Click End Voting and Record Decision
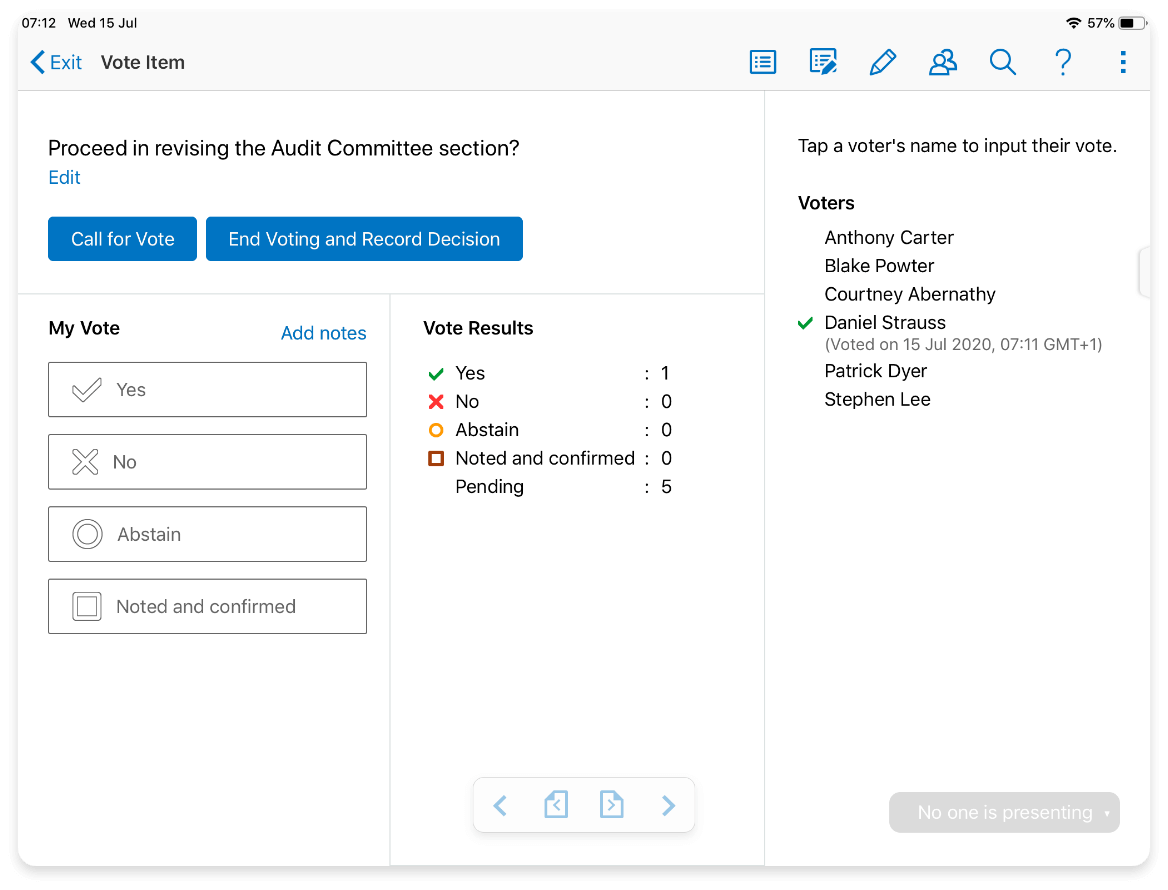This screenshot has width=1168, height=890. [x=364, y=239]
